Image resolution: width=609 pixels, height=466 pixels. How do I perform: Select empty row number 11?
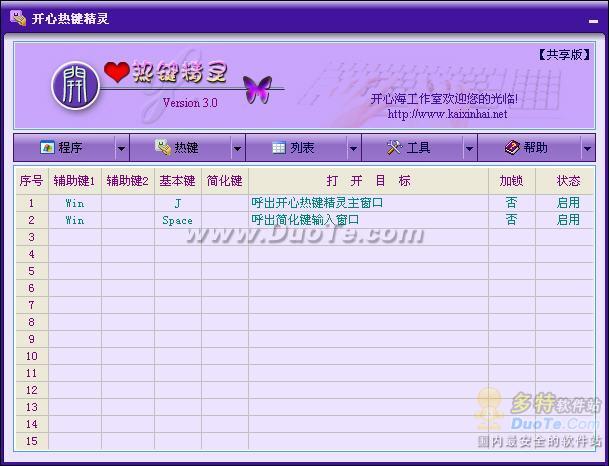point(31,373)
